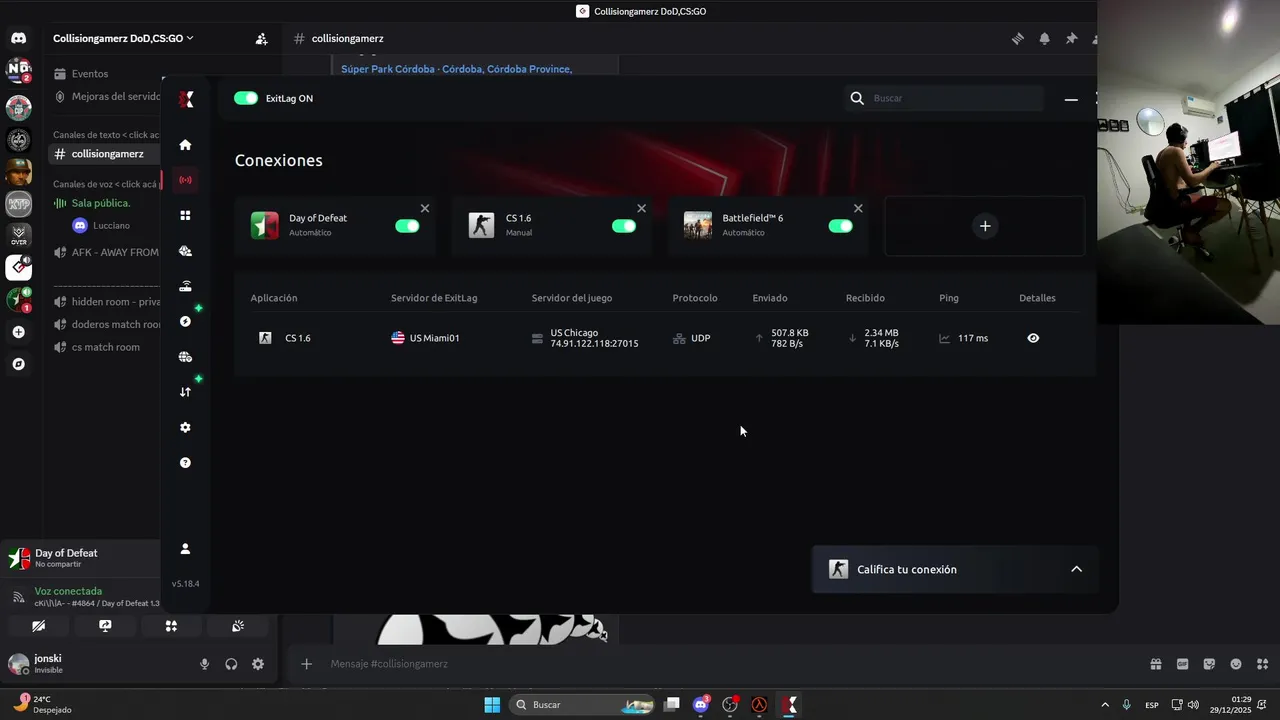
Task: Open OVER server icon in Discord
Action: (x=18, y=235)
